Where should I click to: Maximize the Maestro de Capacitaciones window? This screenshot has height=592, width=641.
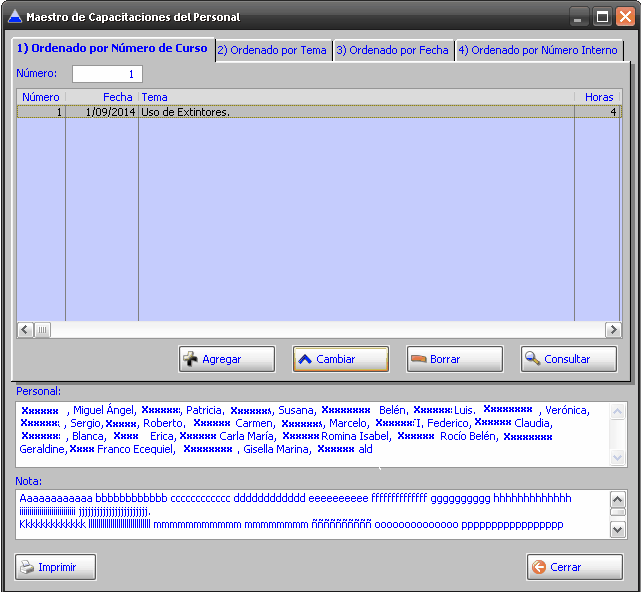click(602, 17)
